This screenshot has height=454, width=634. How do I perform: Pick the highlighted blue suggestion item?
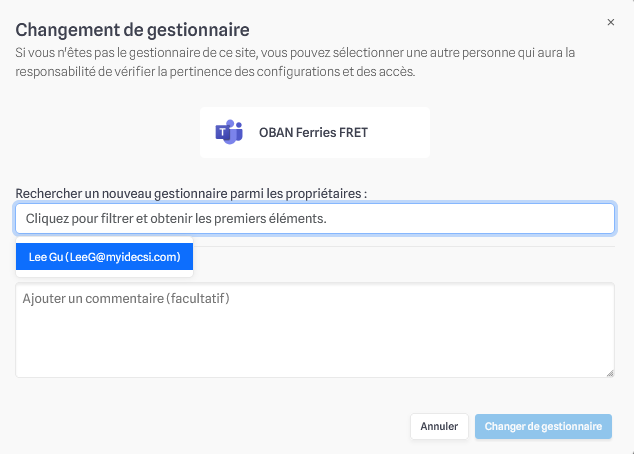pos(104,257)
